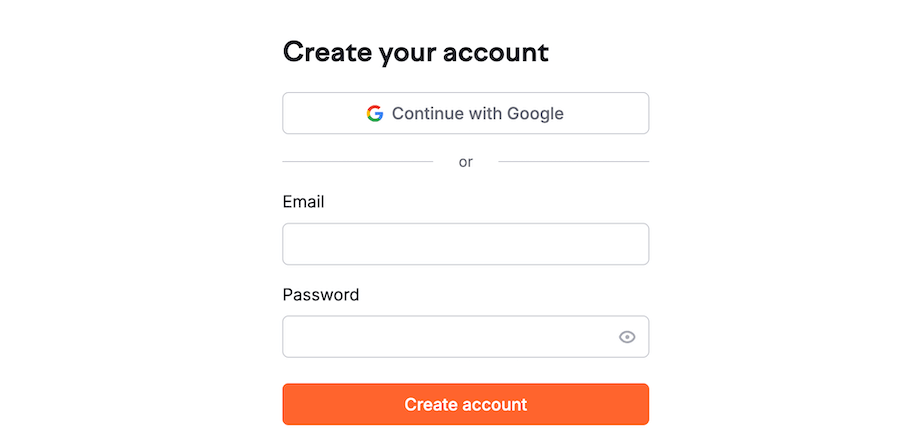Focus the Password input field
The image size is (900, 444).
click(x=450, y=337)
